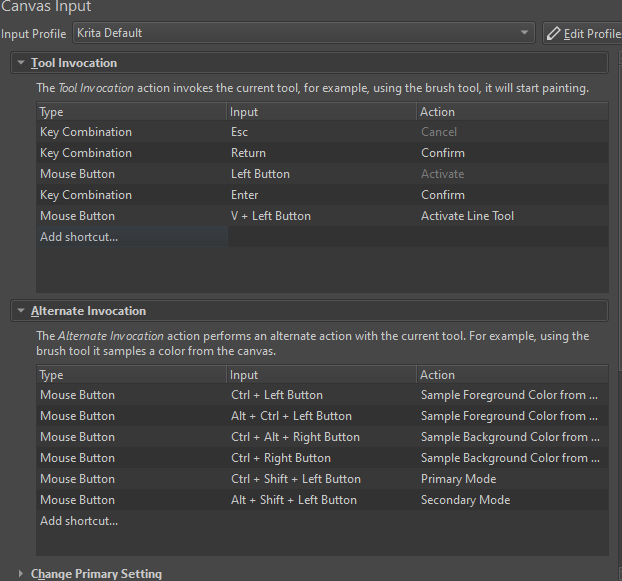The width and height of the screenshot is (622, 581).
Task: Select the V + Left Button input
Action: (270, 216)
